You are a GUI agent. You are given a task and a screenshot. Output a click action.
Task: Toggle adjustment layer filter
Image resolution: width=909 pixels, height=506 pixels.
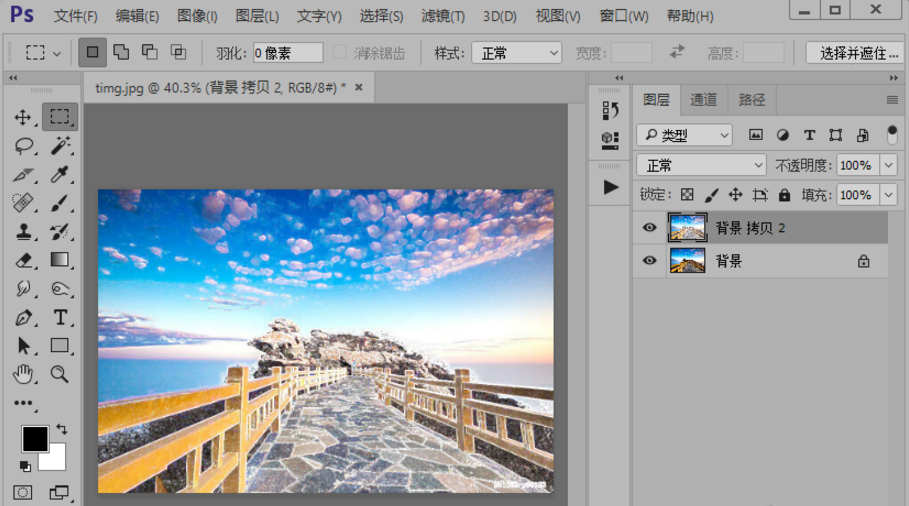(783, 135)
